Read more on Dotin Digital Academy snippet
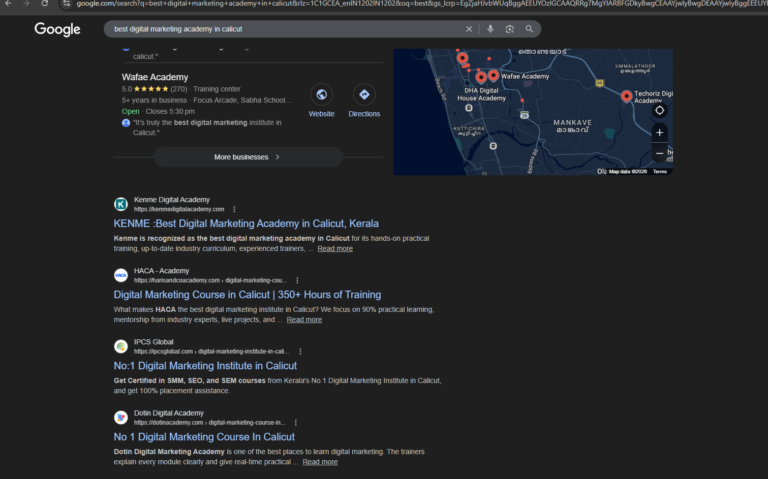 pyautogui.click(x=320, y=462)
